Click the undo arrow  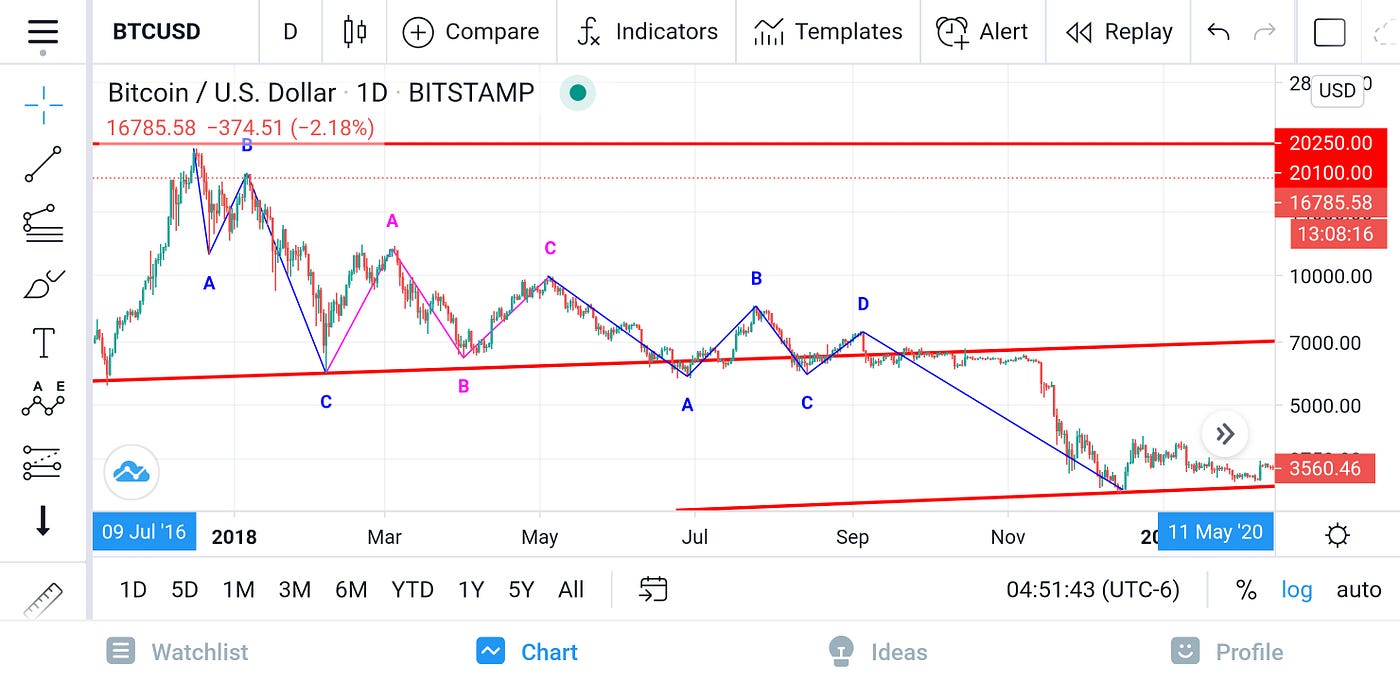[1218, 31]
